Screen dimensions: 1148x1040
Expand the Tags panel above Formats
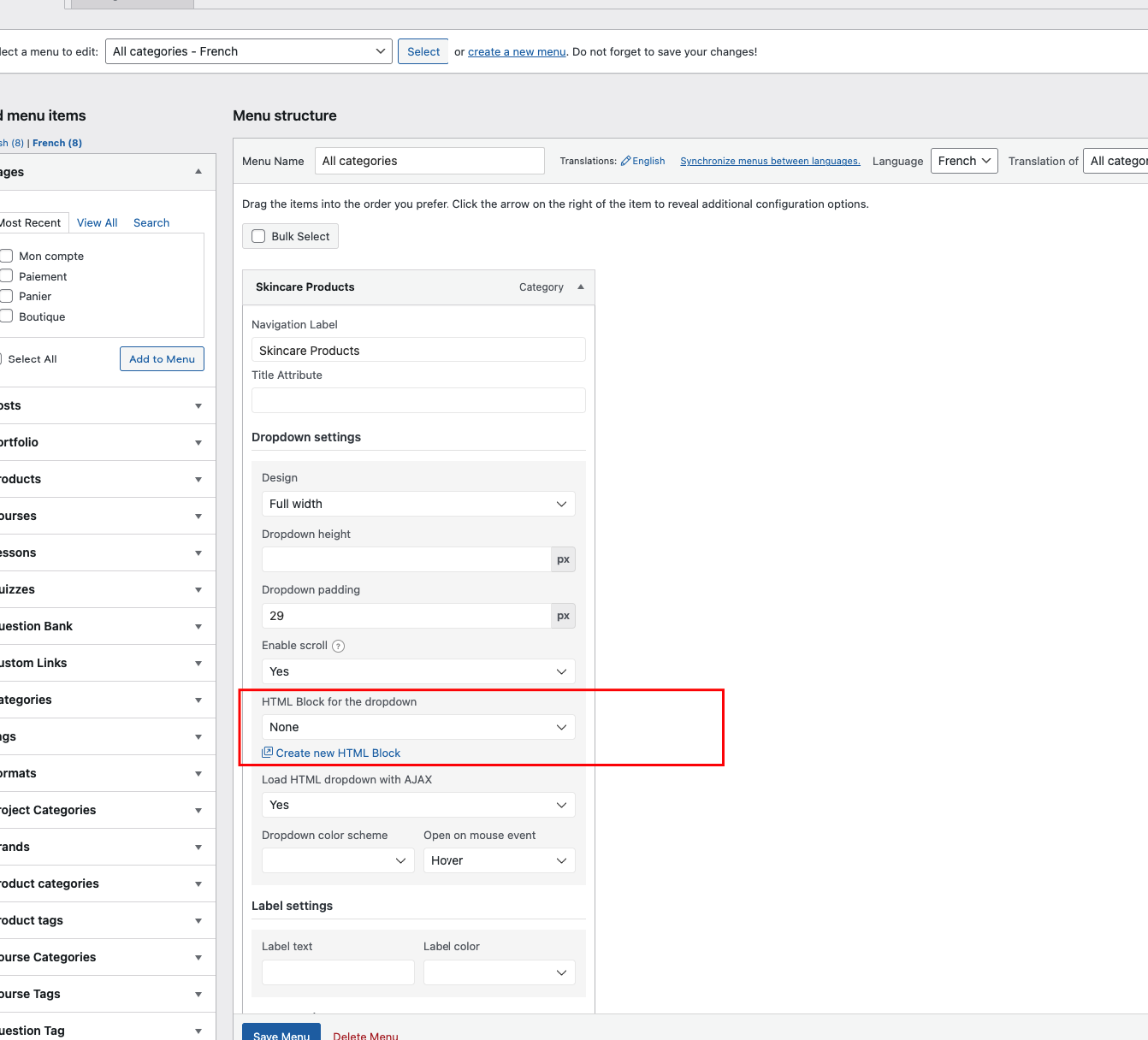pos(198,737)
